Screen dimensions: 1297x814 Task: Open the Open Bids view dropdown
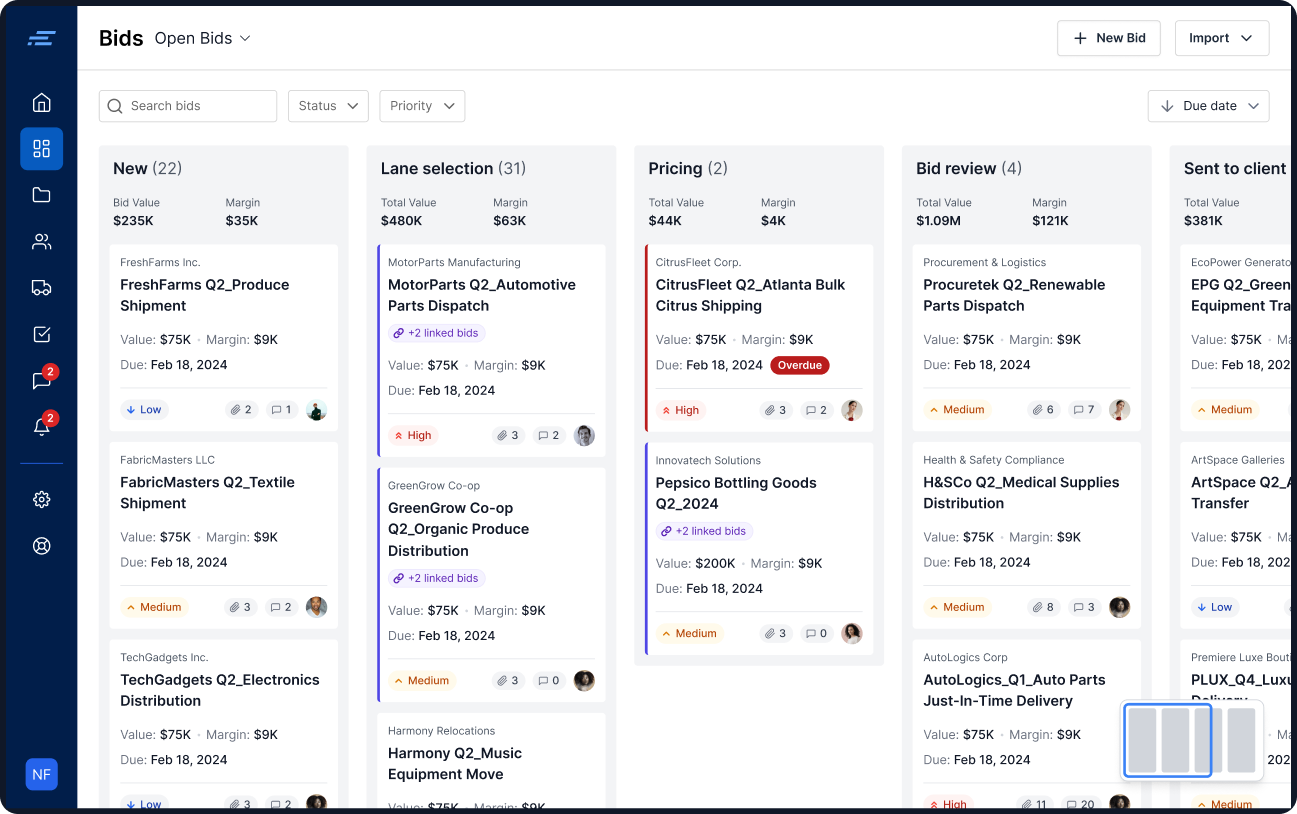[x=203, y=38]
